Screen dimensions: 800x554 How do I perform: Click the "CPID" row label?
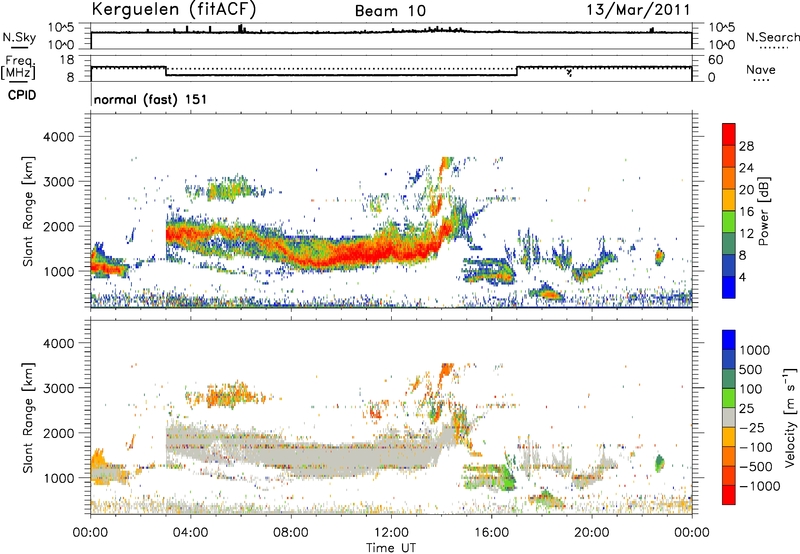22,95
